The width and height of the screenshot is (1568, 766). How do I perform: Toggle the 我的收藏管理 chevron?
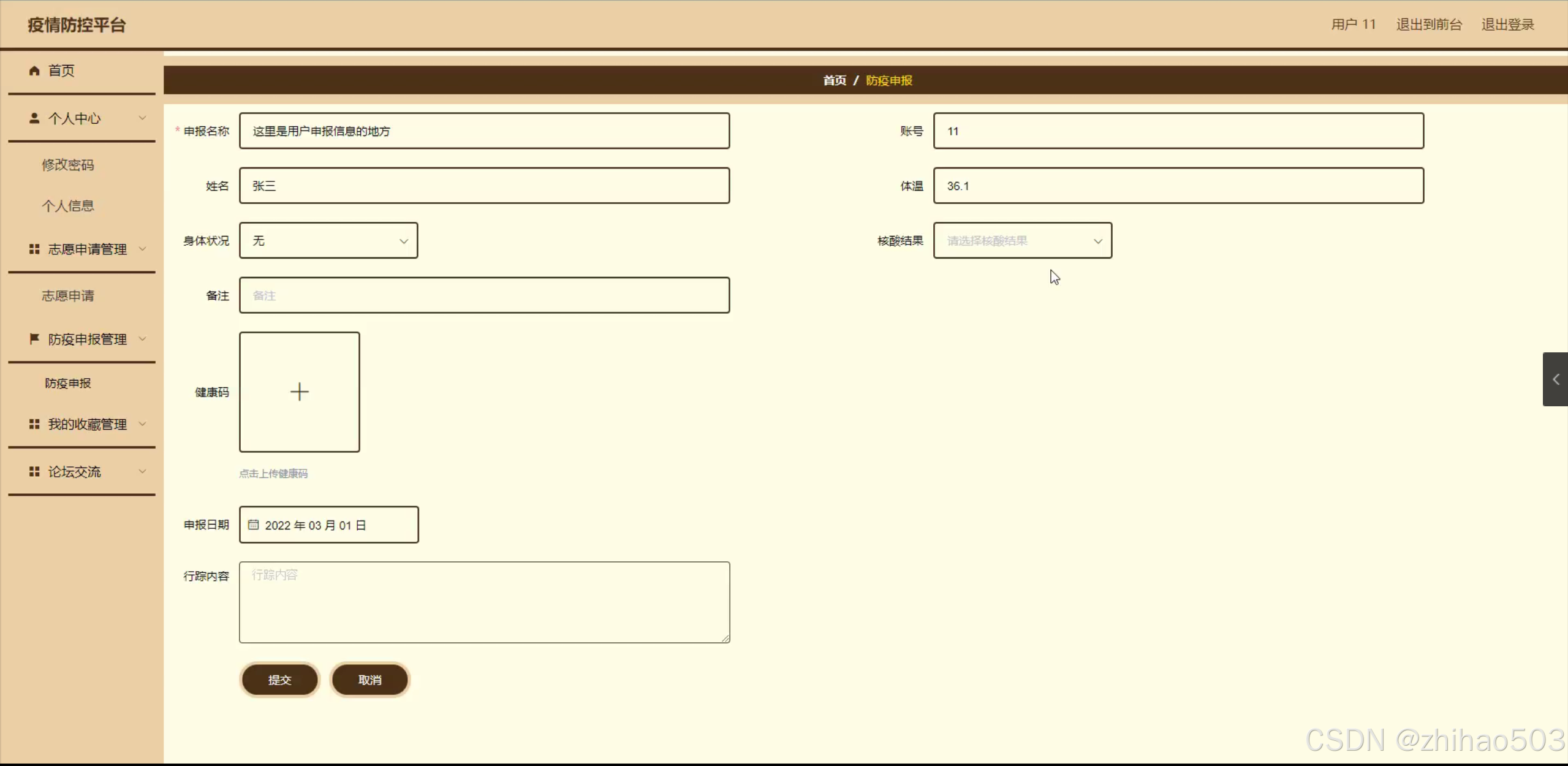coord(142,424)
